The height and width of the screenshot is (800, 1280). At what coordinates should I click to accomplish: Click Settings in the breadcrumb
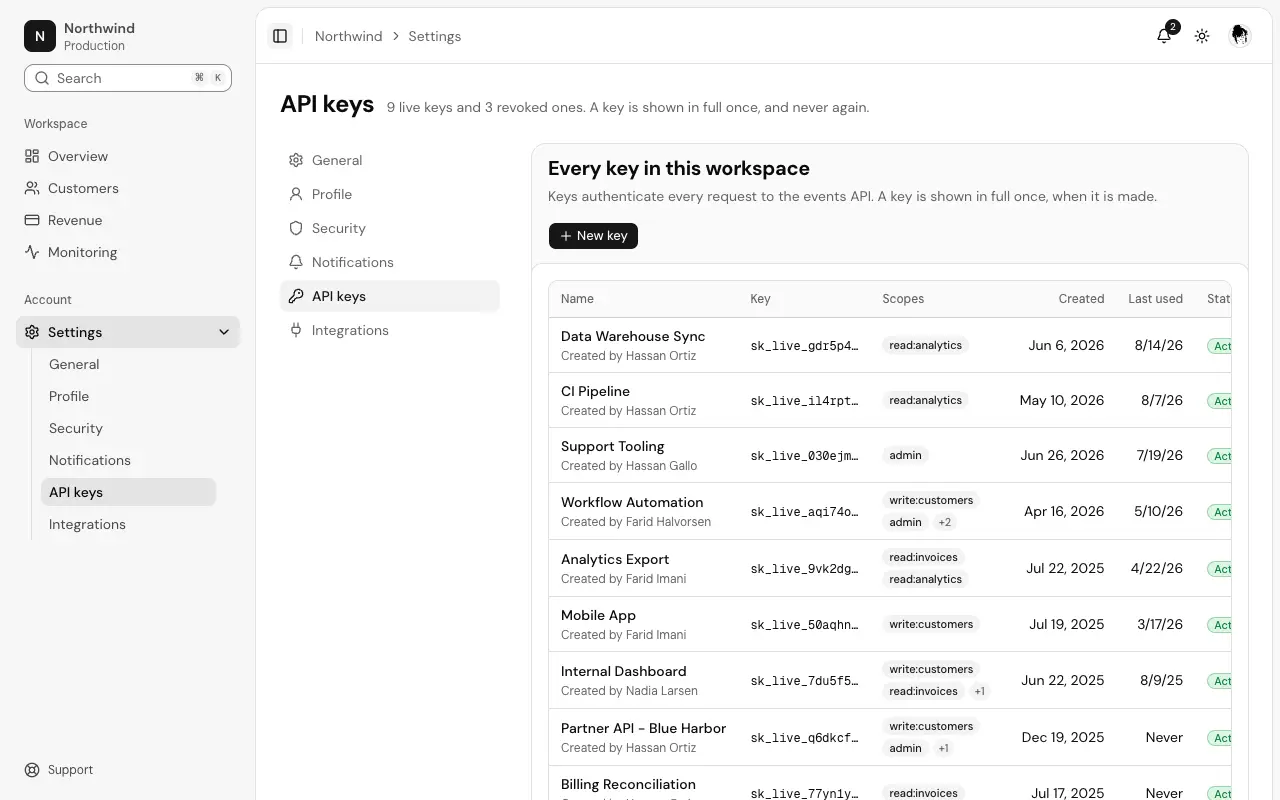click(x=435, y=36)
